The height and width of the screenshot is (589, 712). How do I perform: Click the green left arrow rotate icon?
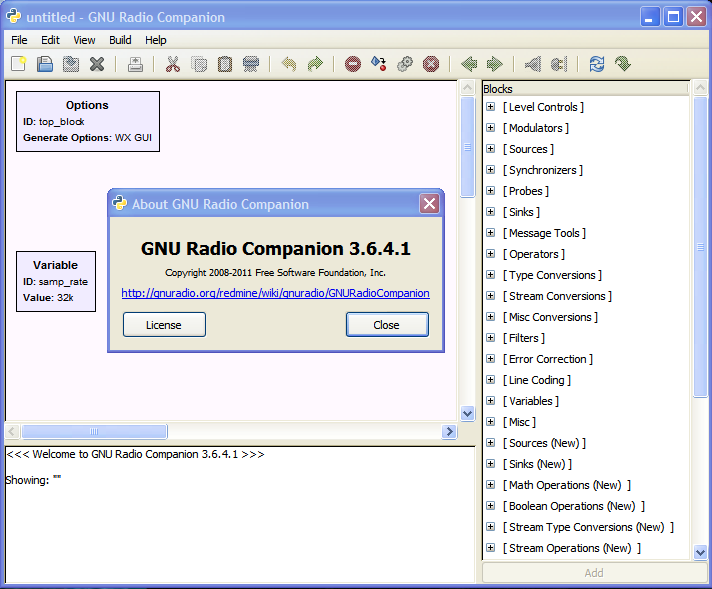[x=469, y=64]
